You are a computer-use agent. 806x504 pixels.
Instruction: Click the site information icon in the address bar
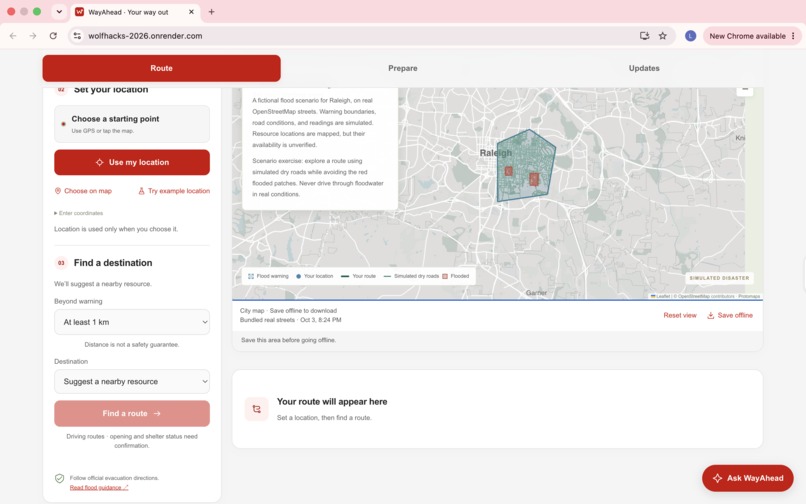(77, 36)
